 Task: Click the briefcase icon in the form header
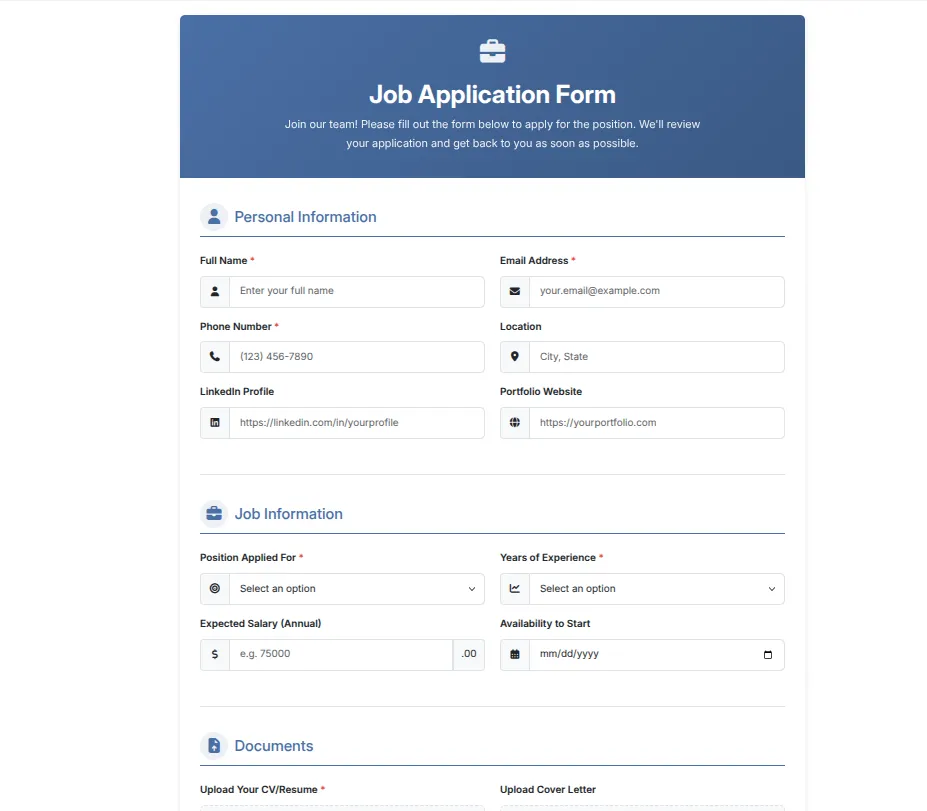(x=491, y=49)
